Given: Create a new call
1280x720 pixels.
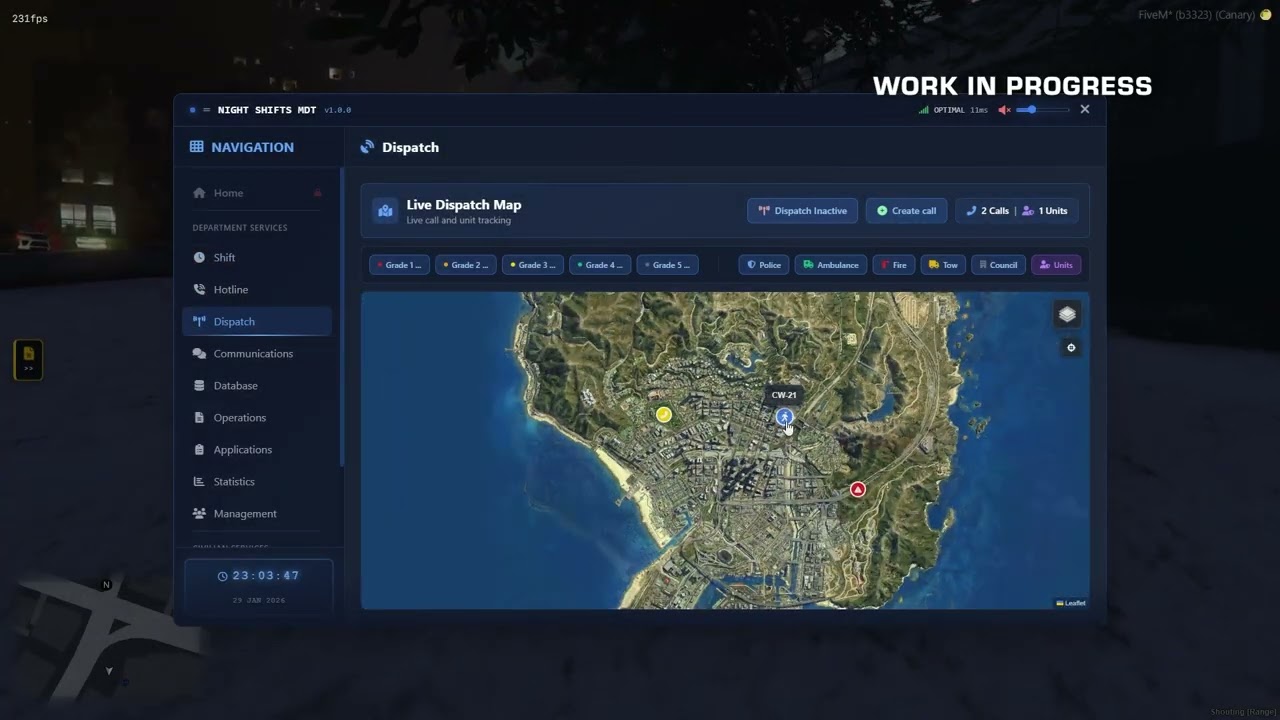Looking at the screenshot, I should 906,211.
